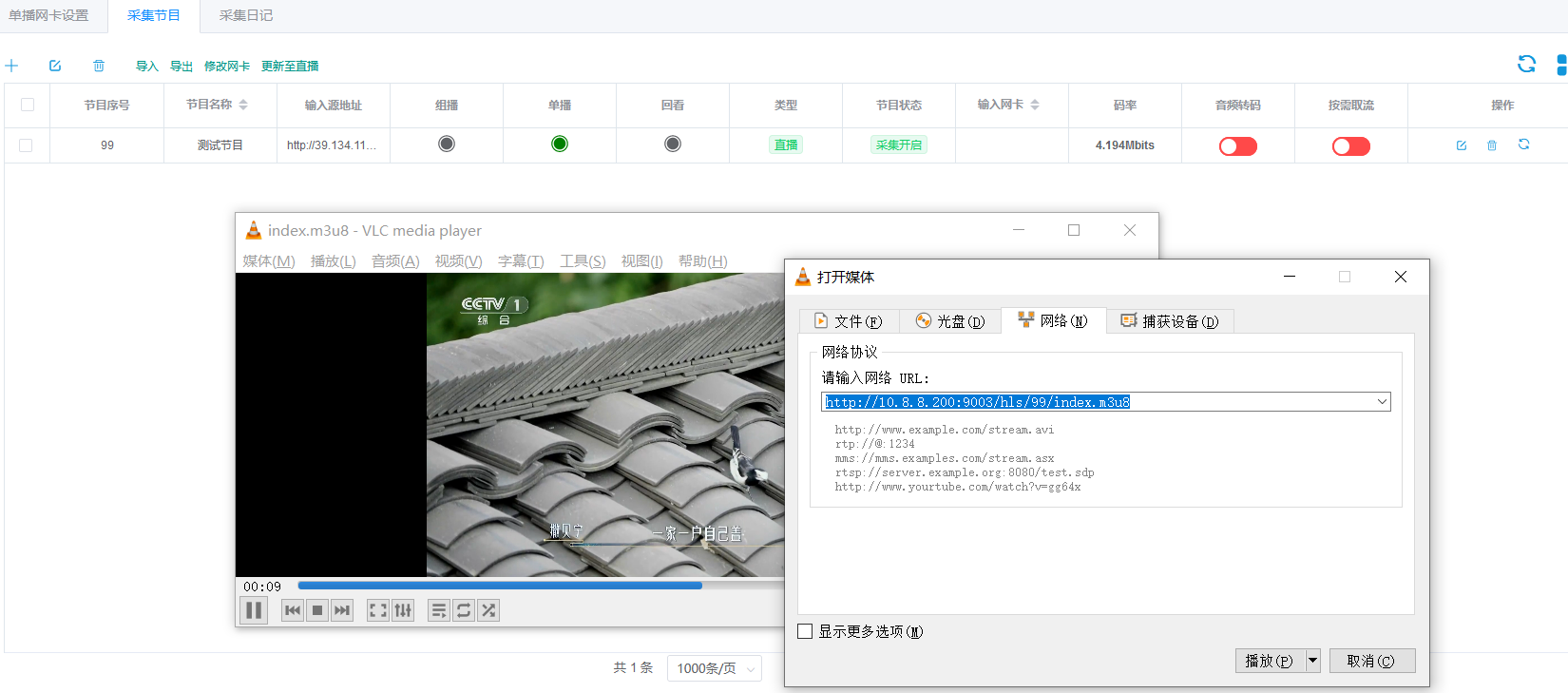Click the 更新至直播 link

[290, 67]
